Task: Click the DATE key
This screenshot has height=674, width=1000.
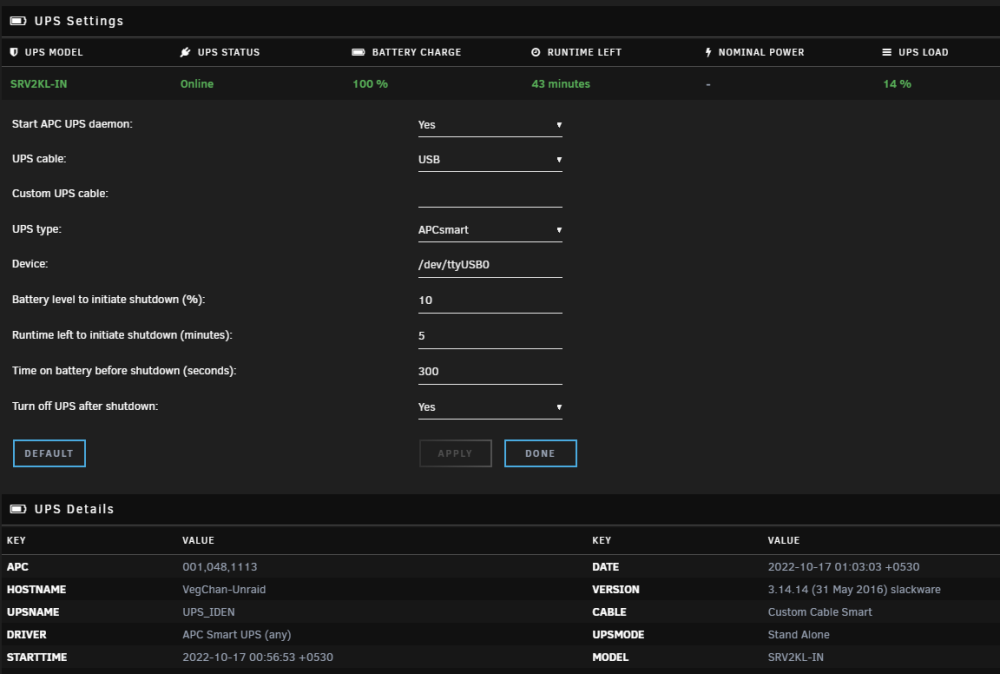Action: [x=605, y=567]
